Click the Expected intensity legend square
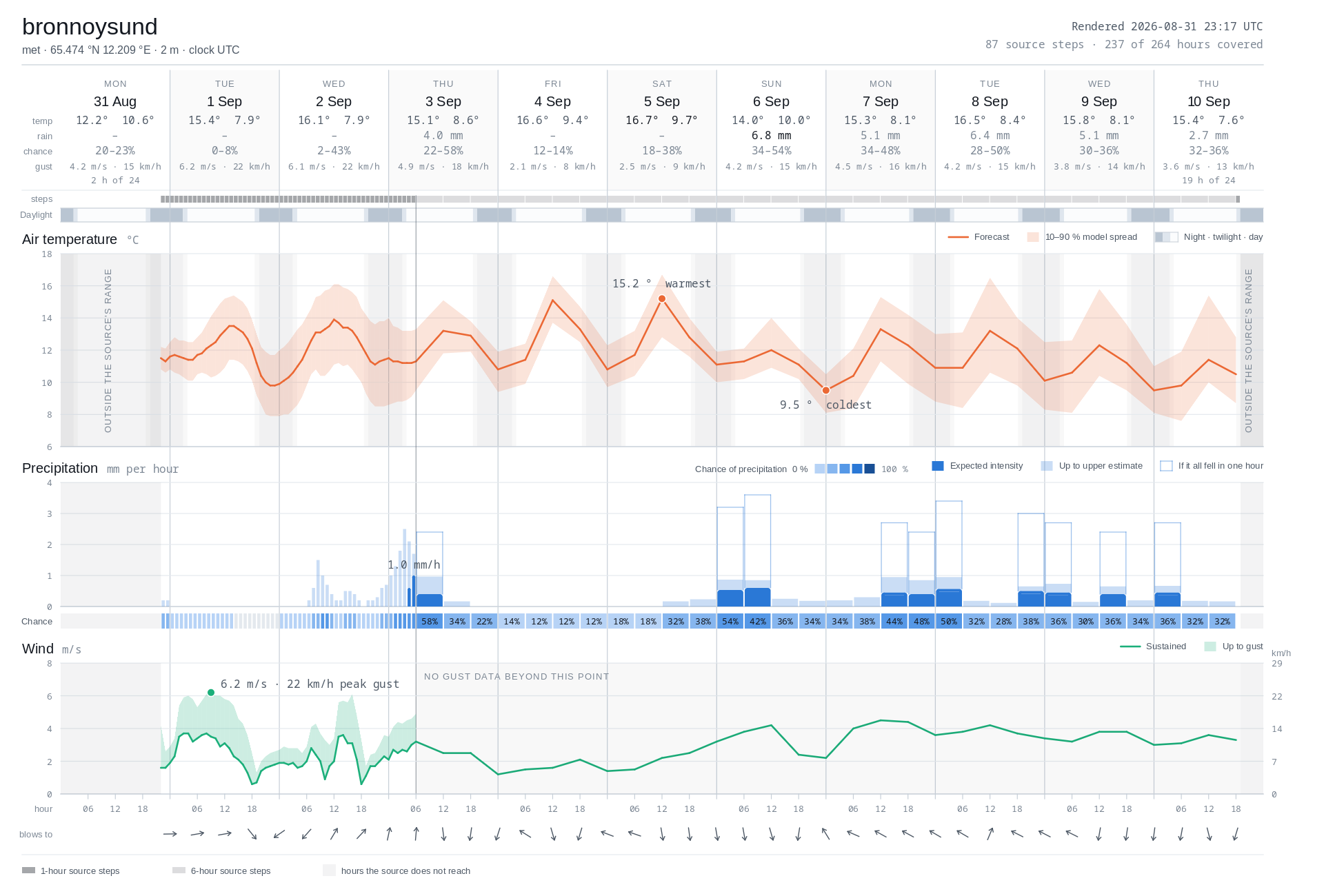Viewport: 1324px width, 896px height. click(x=938, y=466)
